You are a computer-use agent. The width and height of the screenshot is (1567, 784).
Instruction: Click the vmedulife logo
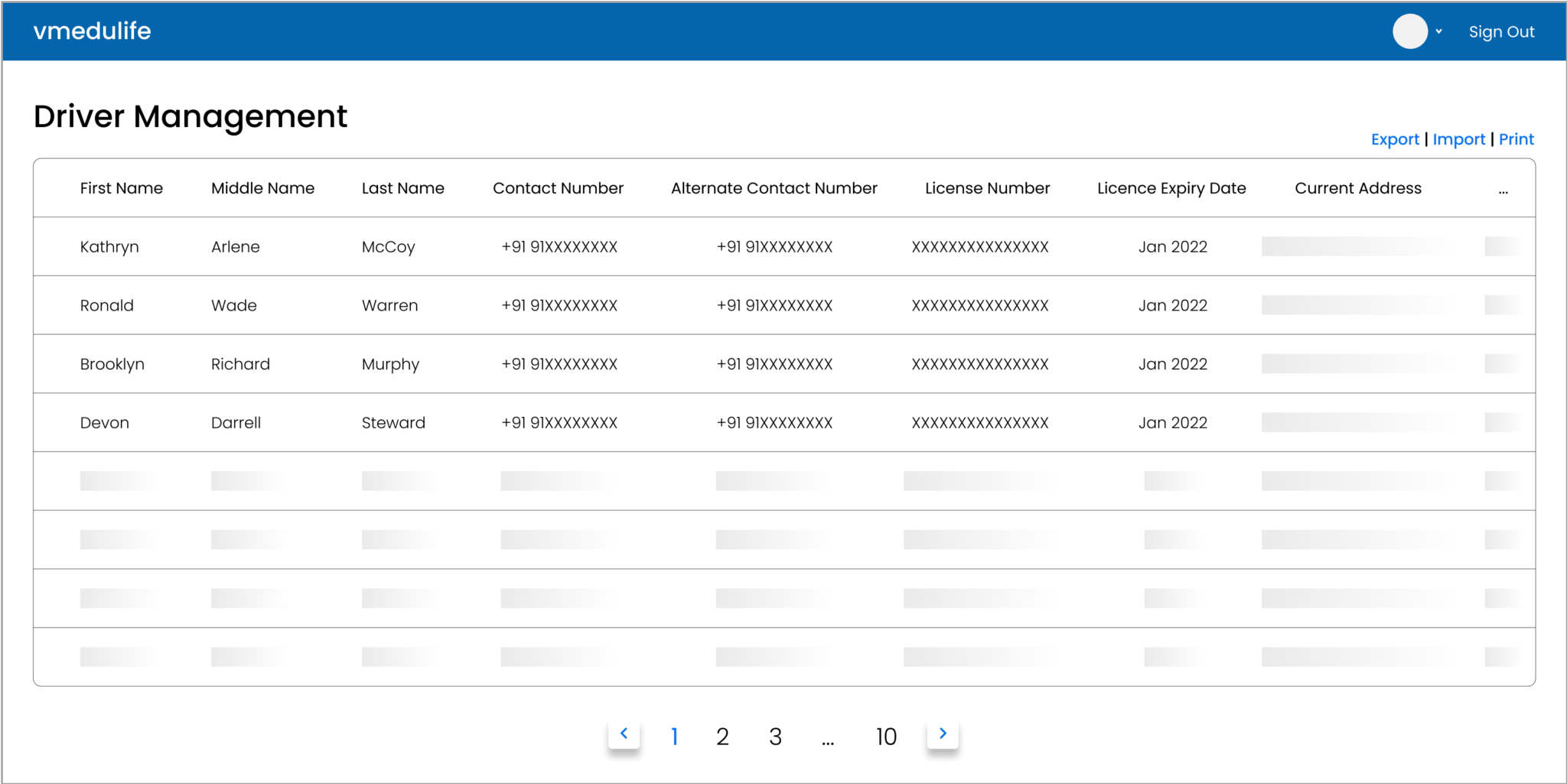tap(92, 31)
